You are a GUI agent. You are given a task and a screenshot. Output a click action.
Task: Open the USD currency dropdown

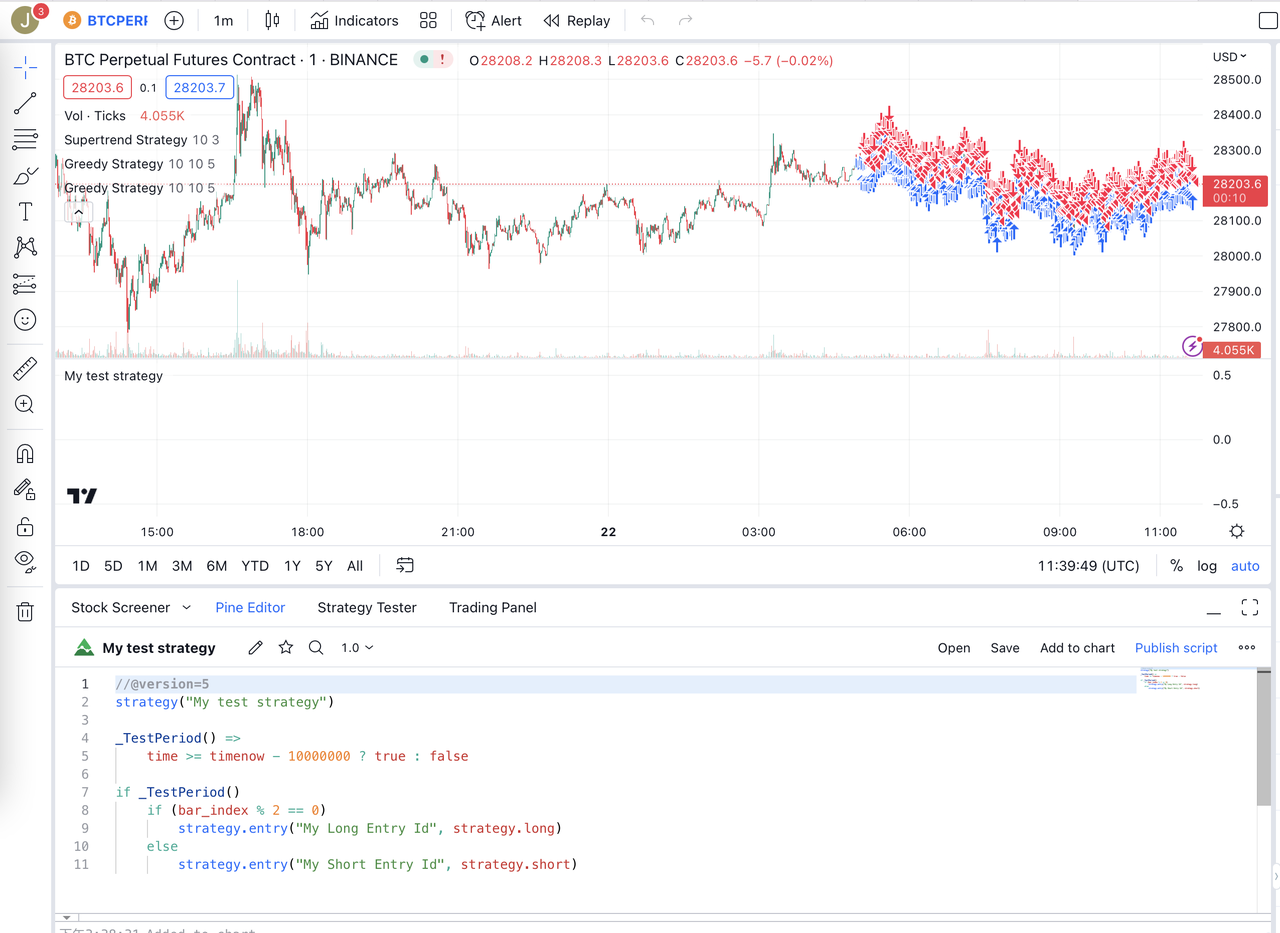(x=1229, y=57)
